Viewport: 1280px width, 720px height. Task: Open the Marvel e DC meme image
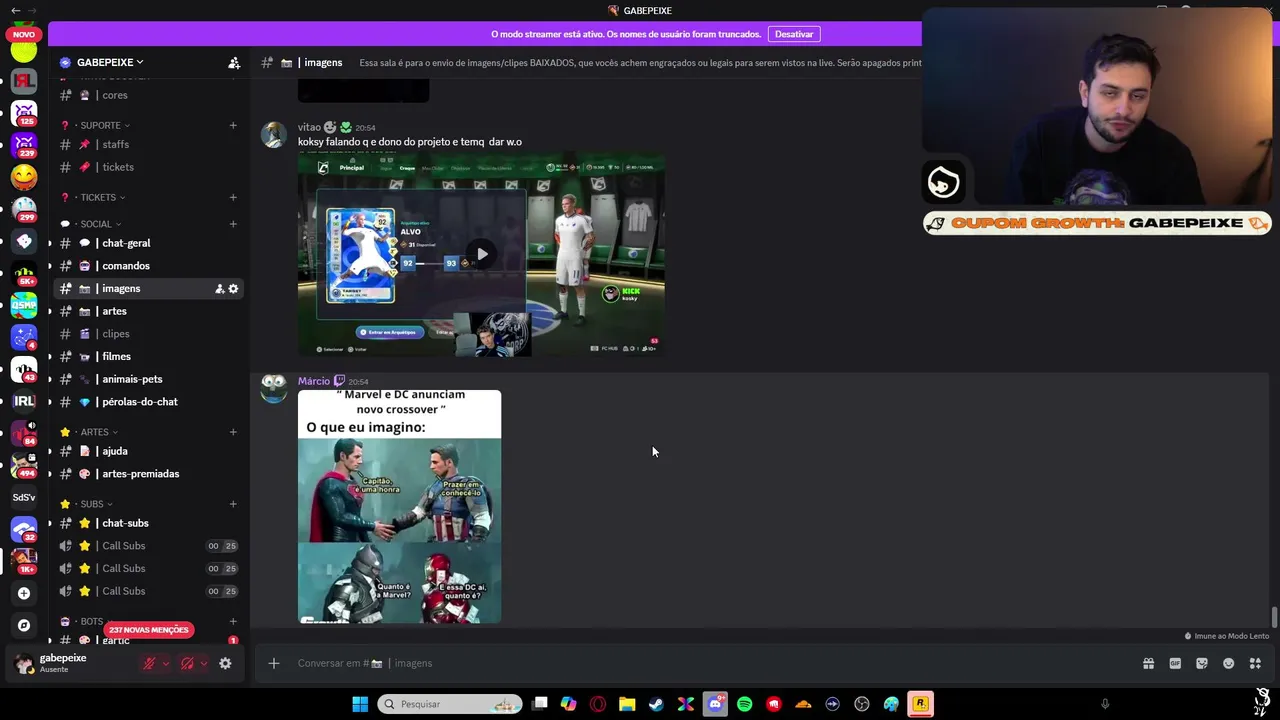point(400,506)
